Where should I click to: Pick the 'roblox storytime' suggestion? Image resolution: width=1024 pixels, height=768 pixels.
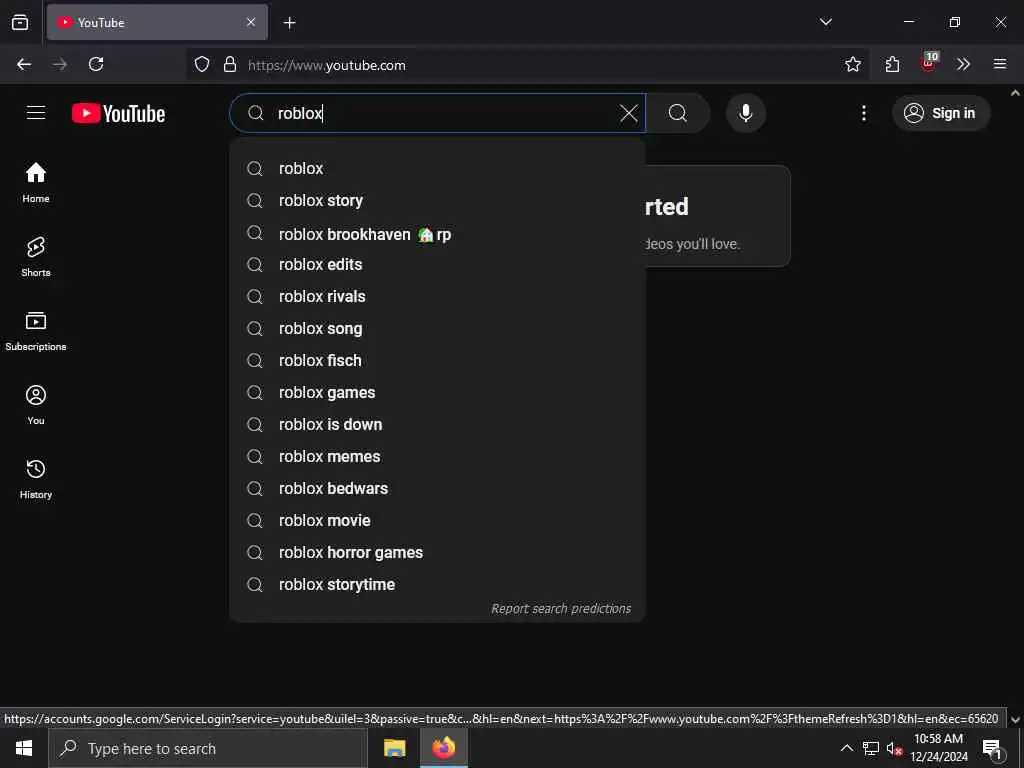(x=438, y=584)
